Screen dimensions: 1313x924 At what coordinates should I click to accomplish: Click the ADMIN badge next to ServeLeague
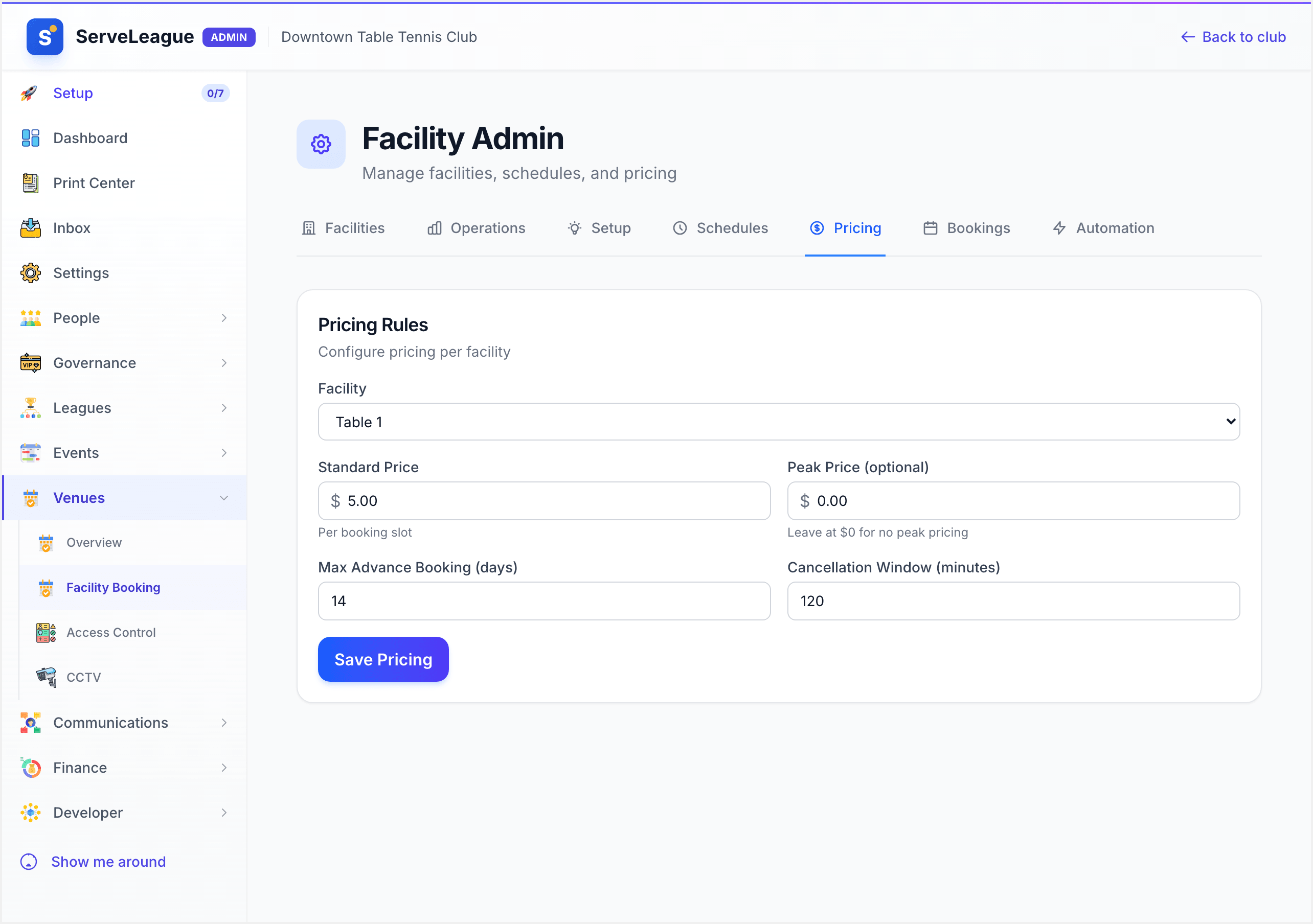[x=229, y=37]
